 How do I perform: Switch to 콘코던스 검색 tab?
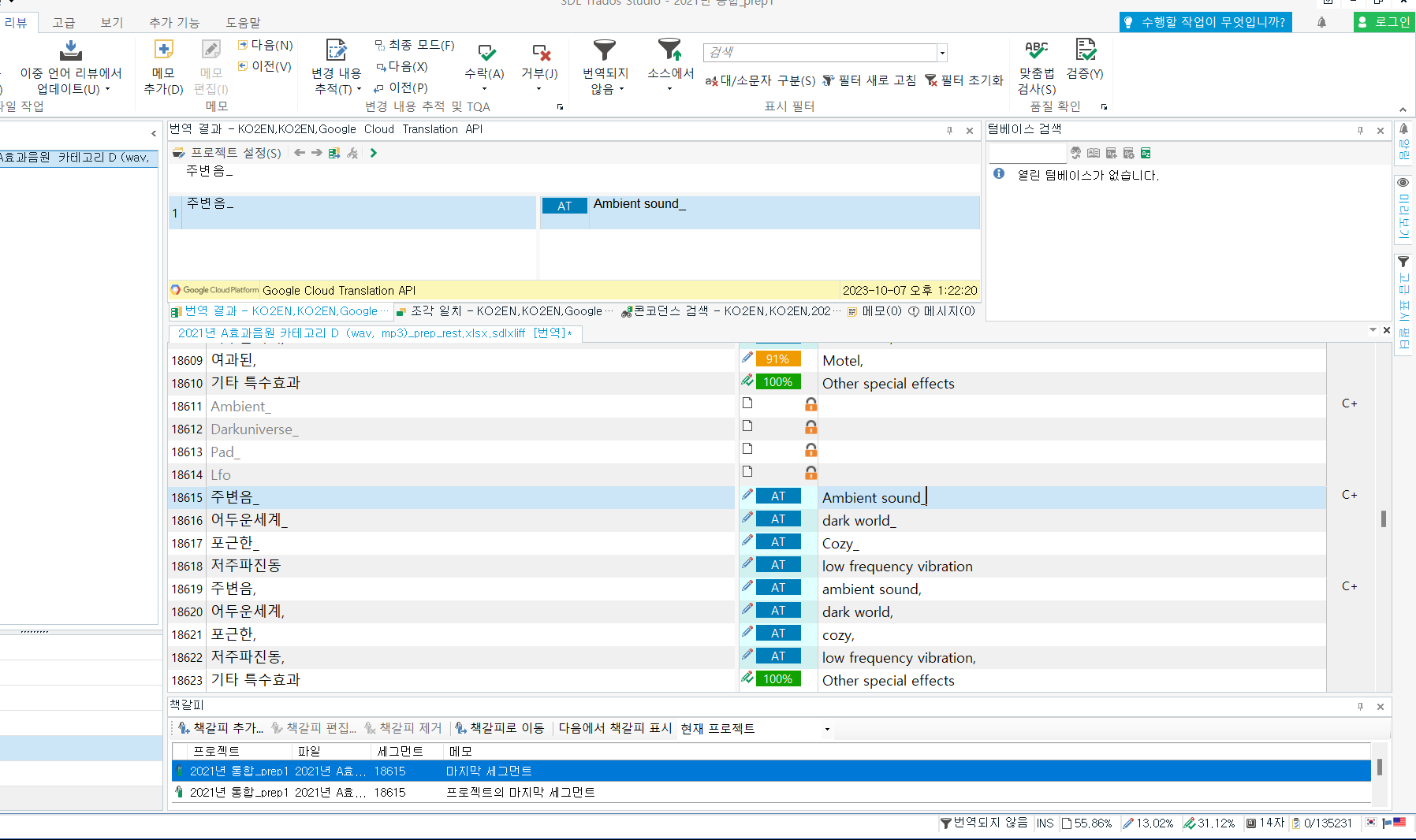(x=731, y=311)
